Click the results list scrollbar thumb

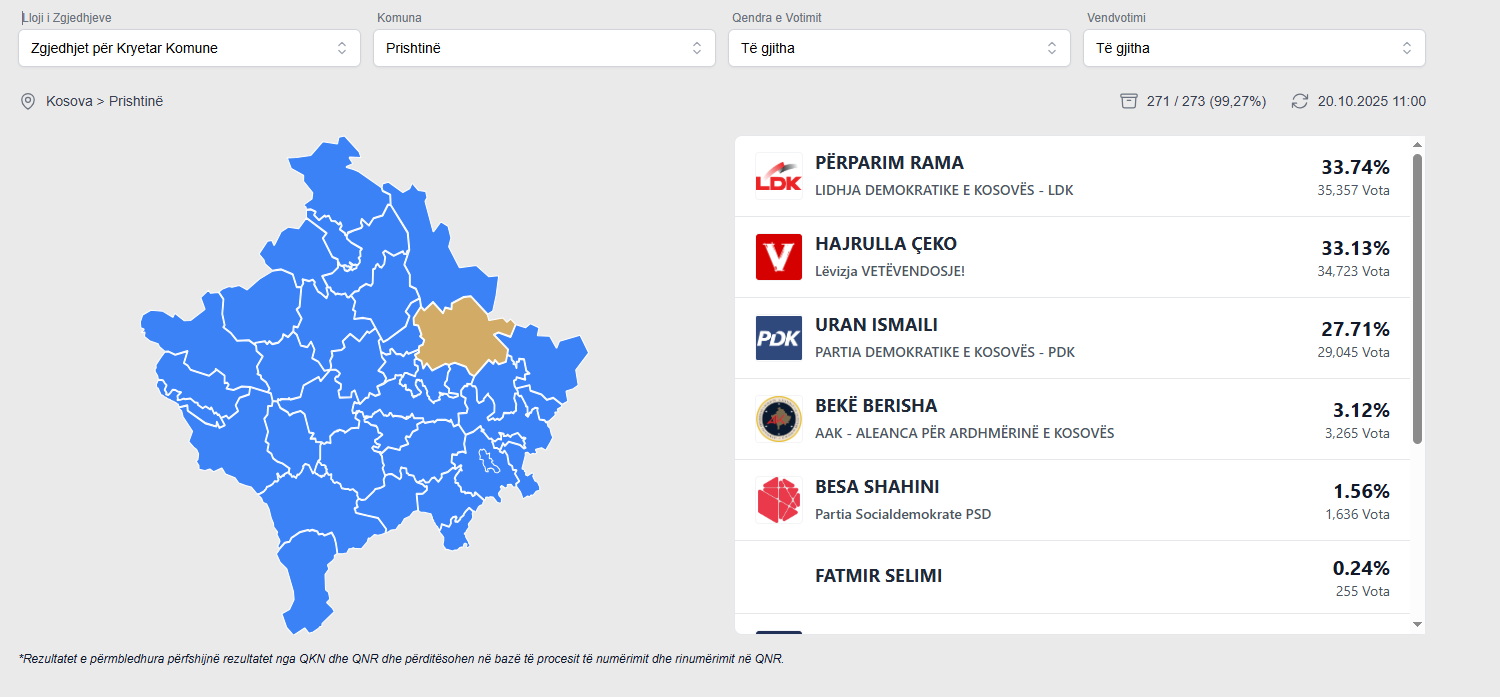(x=1417, y=298)
